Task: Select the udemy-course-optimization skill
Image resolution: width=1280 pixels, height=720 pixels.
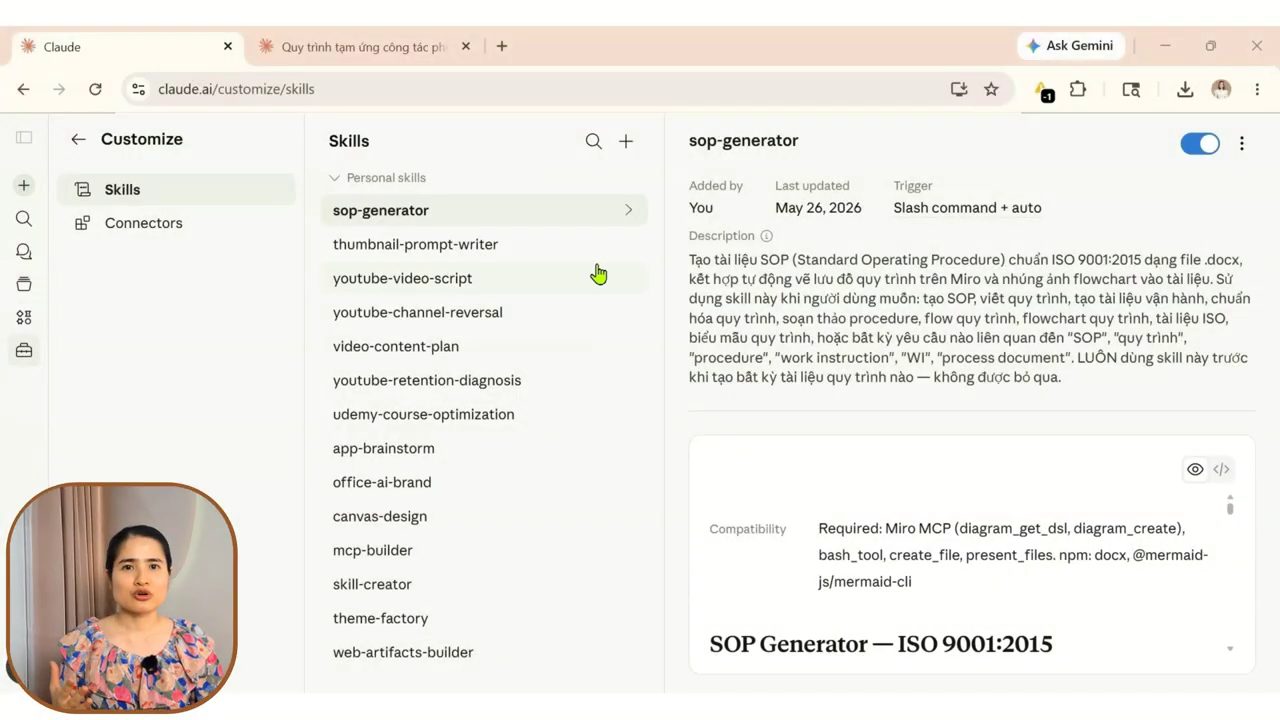Action: pyautogui.click(x=484, y=414)
